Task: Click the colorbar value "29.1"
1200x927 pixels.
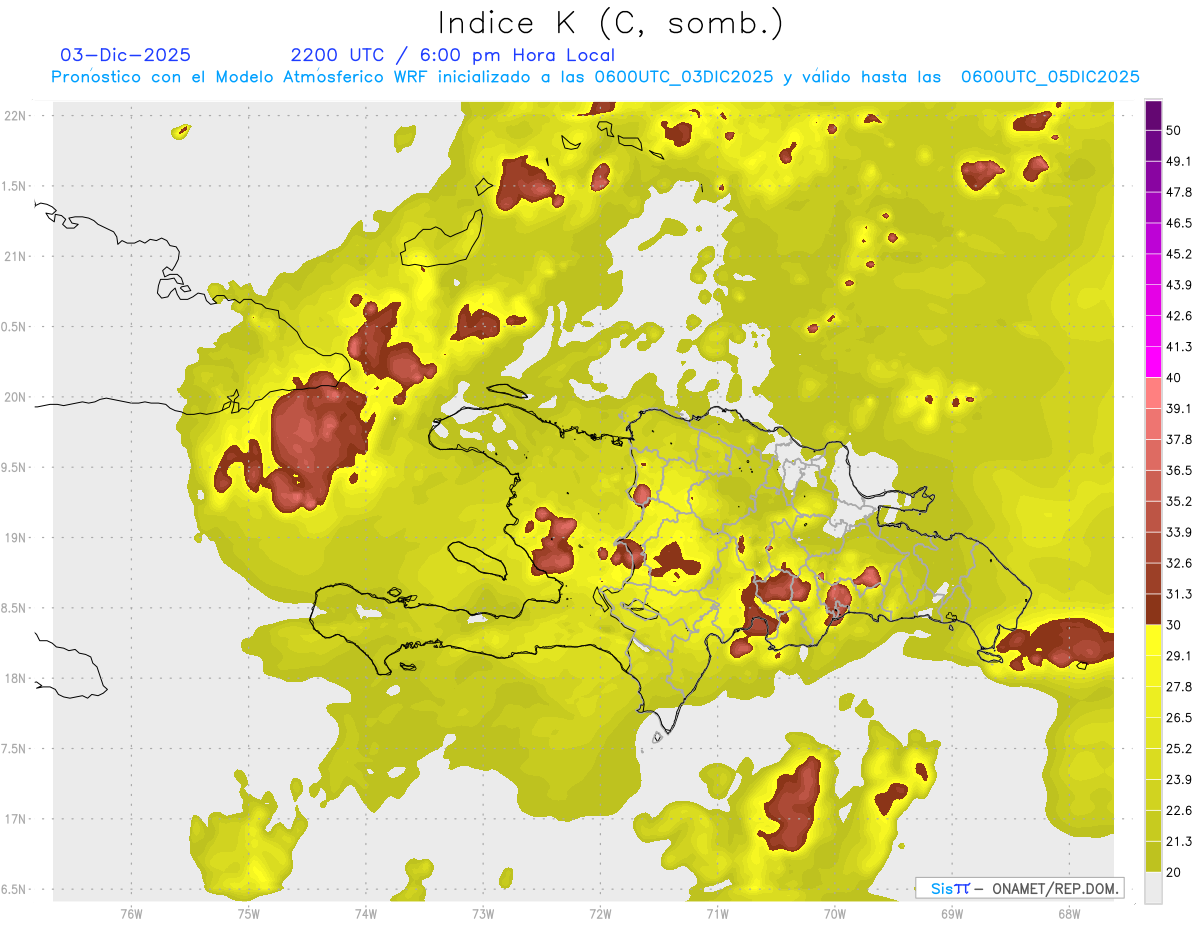Action: click(x=1179, y=656)
